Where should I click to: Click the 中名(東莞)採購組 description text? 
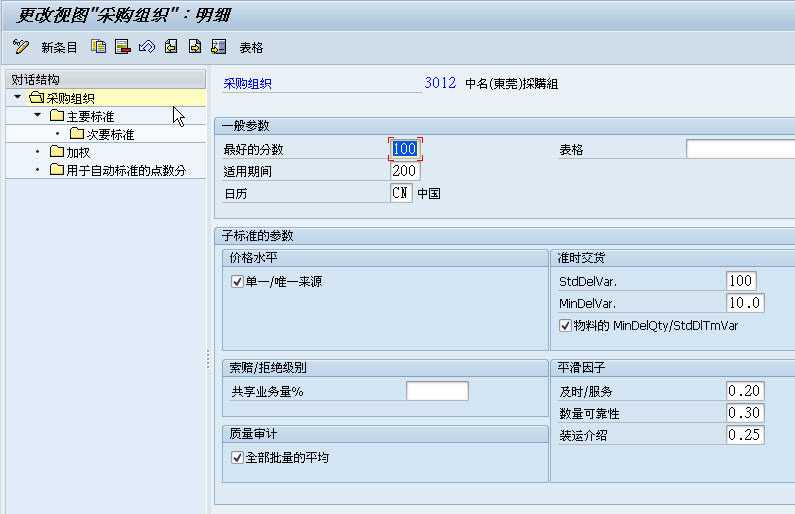[x=512, y=84]
